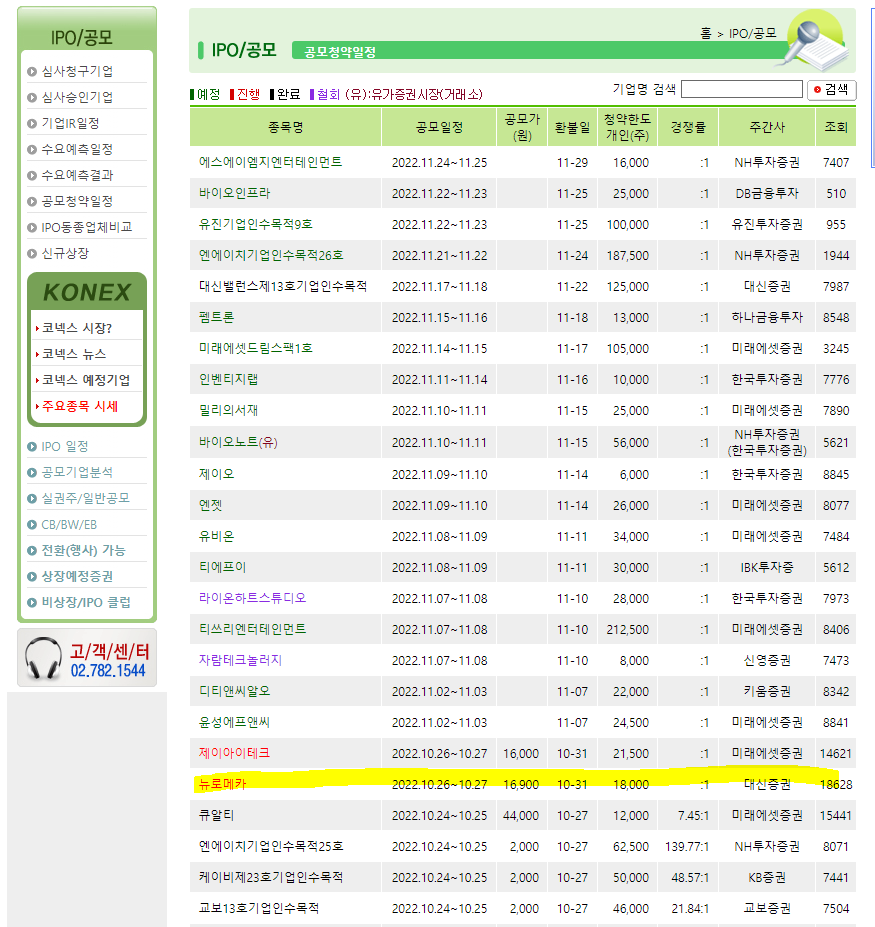Screen dimensions: 875x927
Task: Open 엔에이치기업인수목적25호 company link
Action: (x=271, y=847)
